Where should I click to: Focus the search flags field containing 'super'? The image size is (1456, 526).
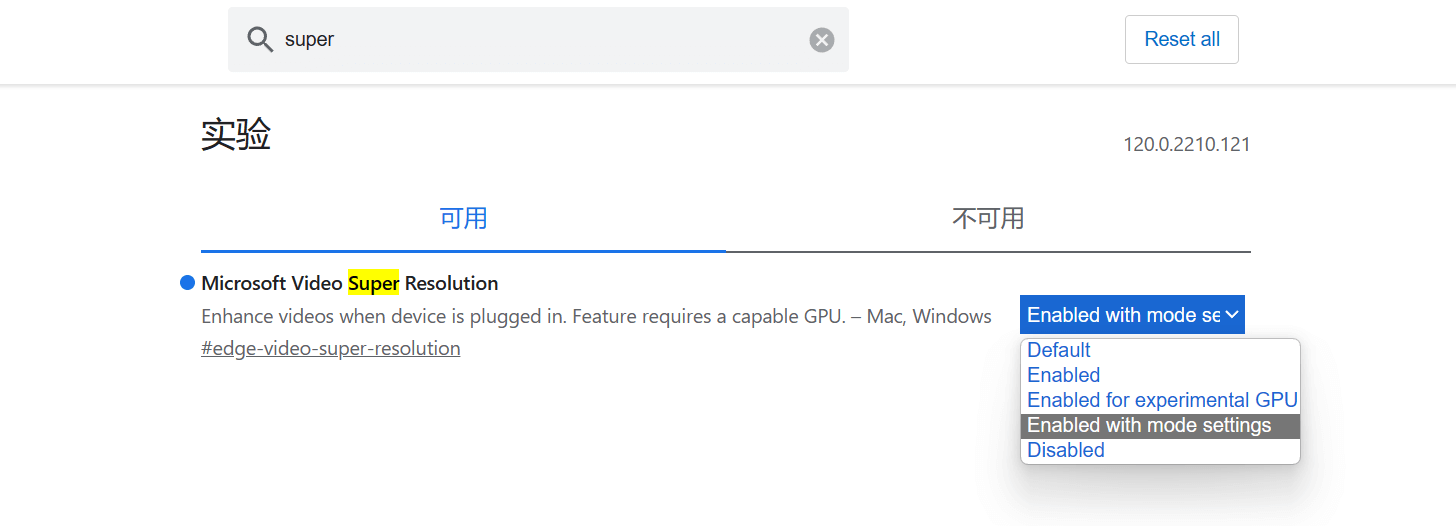tap(540, 40)
